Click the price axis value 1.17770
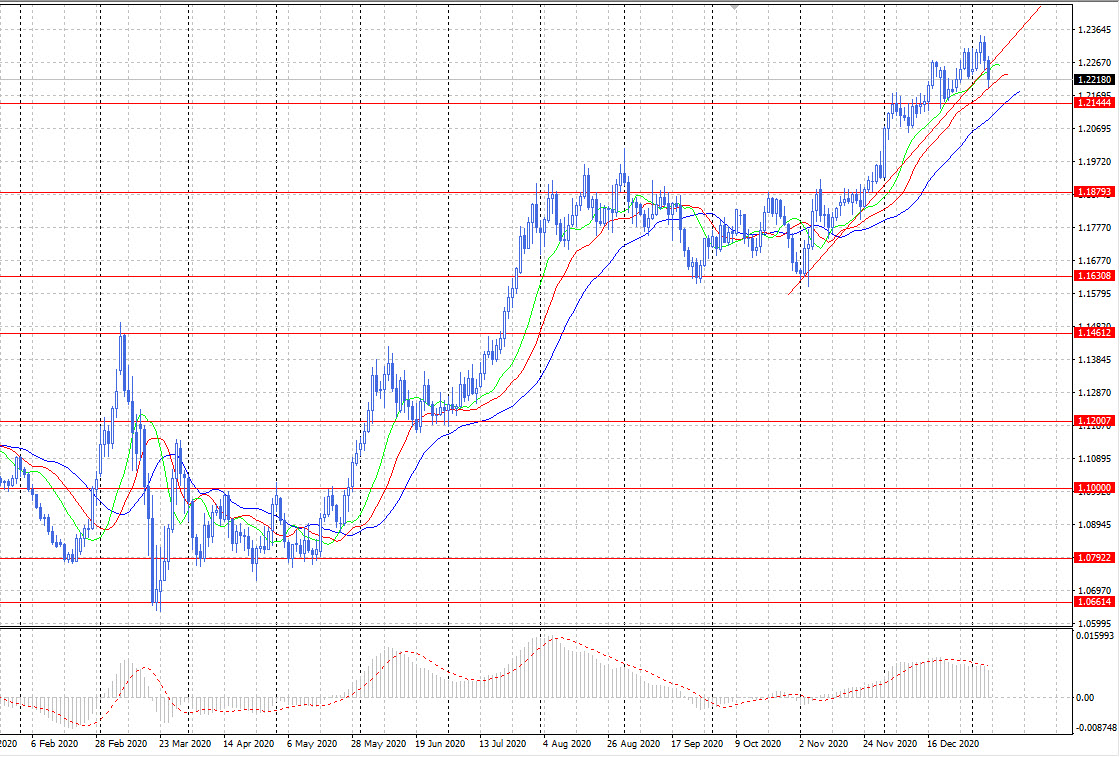 1094,228
